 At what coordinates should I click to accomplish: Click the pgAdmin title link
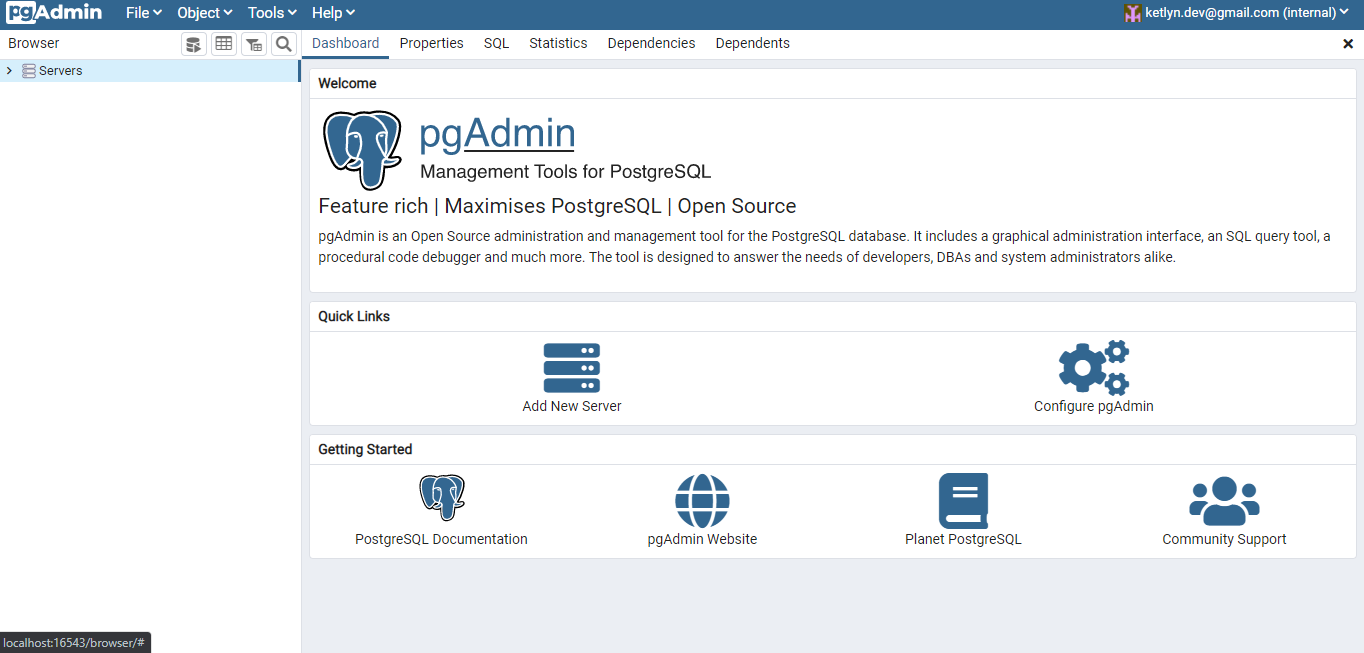click(x=497, y=133)
